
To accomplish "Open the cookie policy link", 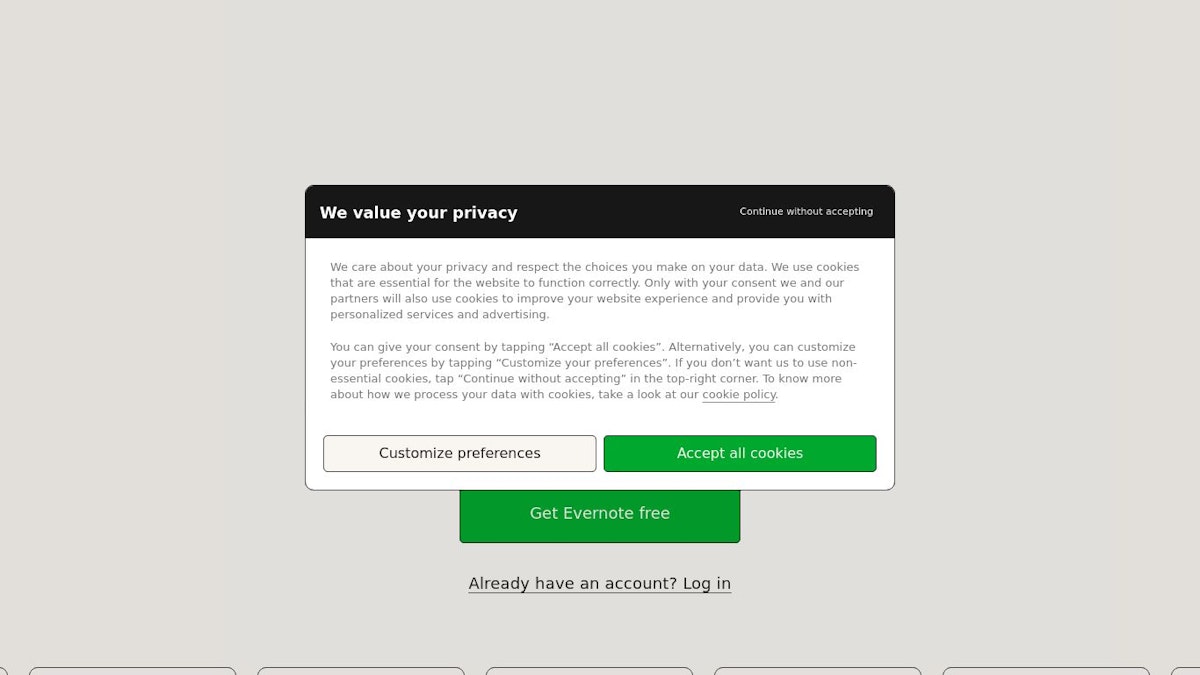I will (x=739, y=395).
